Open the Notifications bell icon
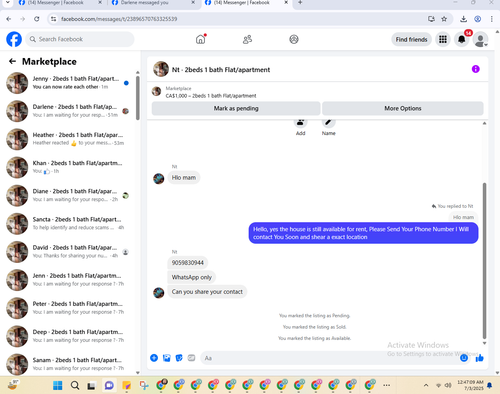 462,39
